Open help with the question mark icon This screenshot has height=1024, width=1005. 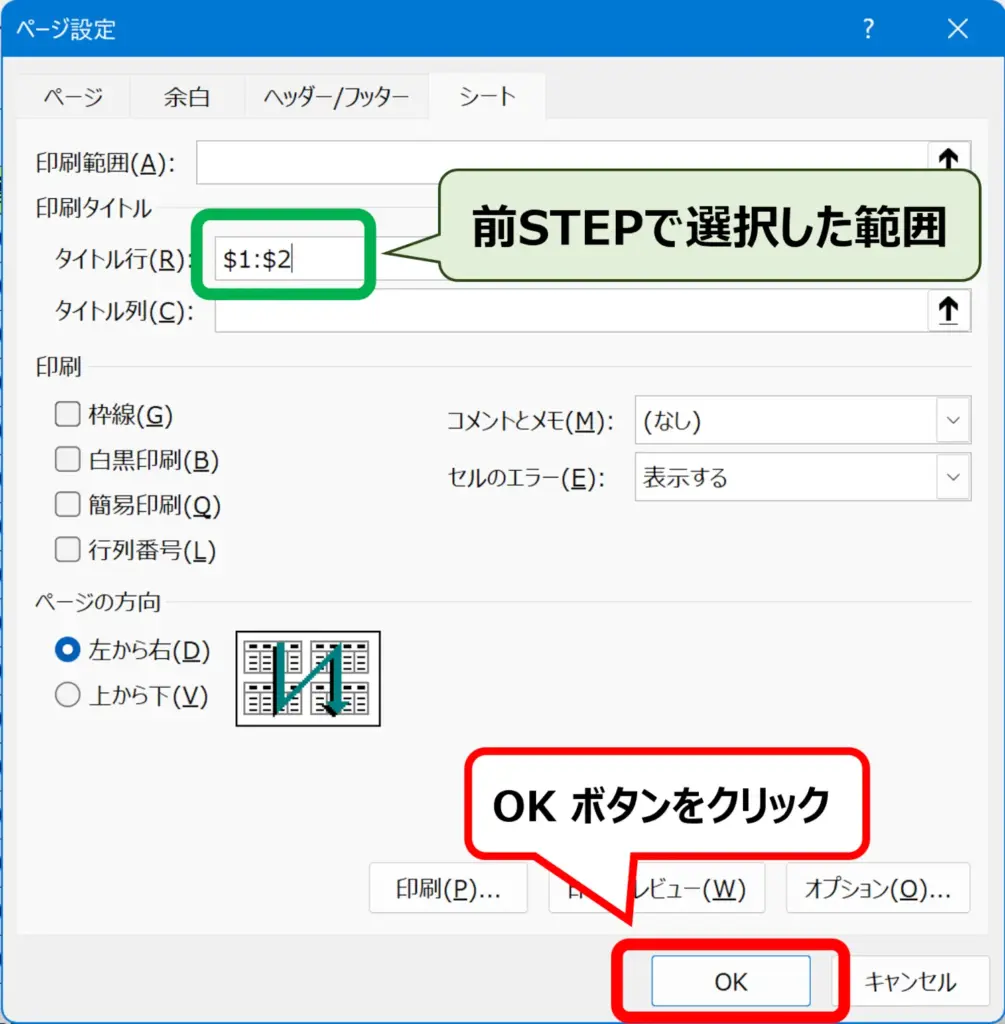coord(869,29)
